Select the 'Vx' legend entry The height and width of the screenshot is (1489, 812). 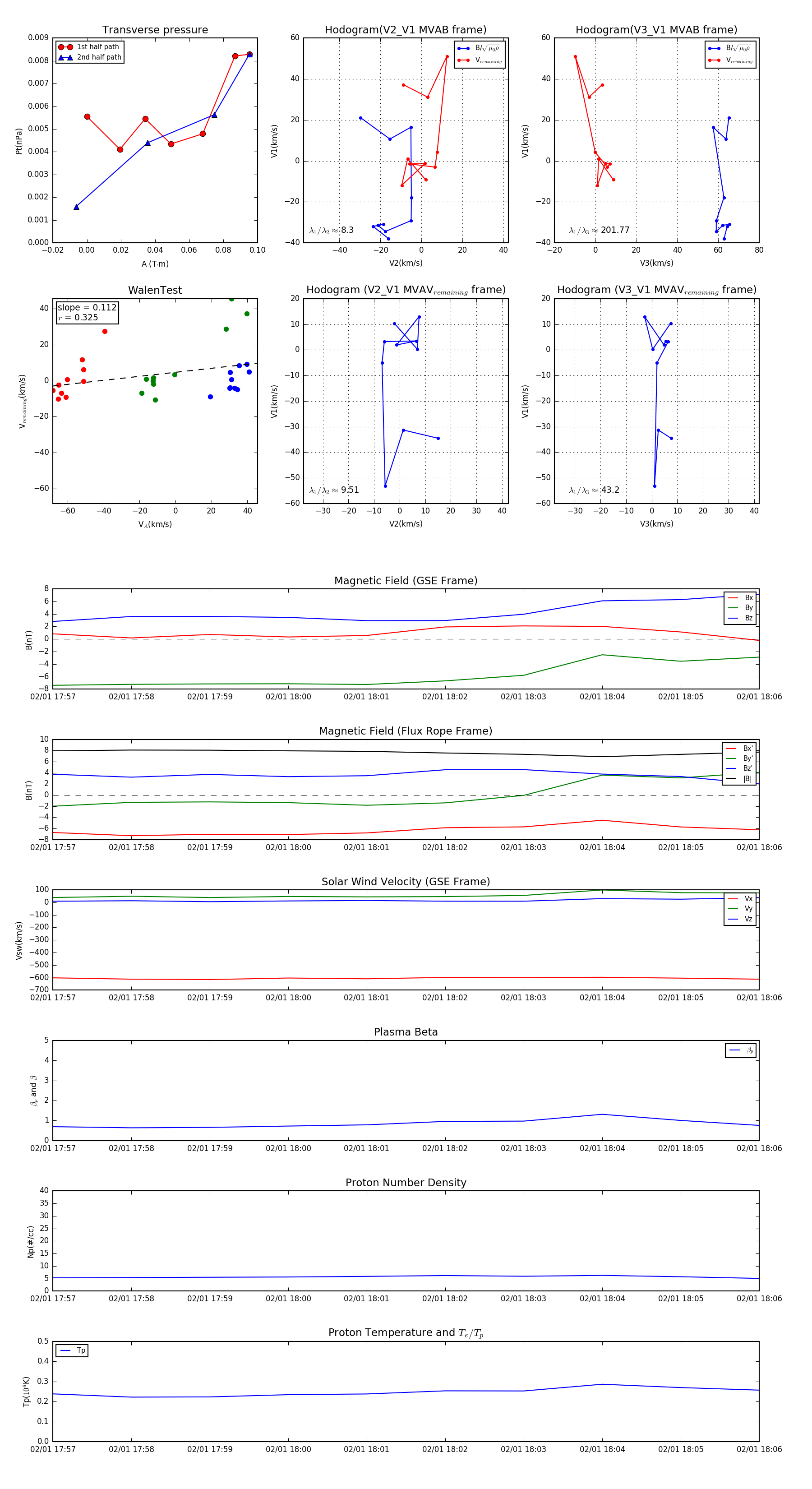coord(740,899)
